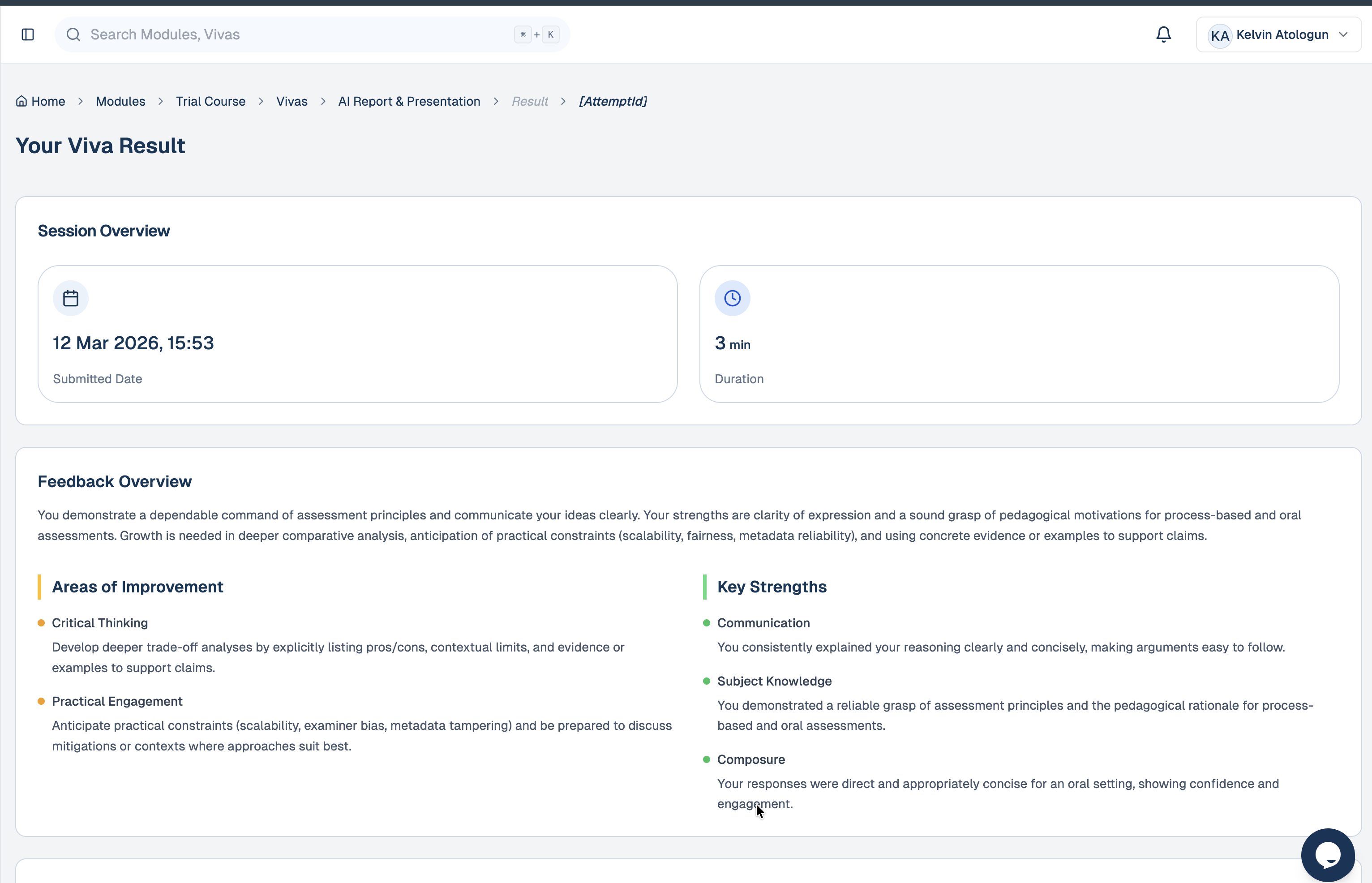Click the Home breadcrumb house icon

[21, 101]
